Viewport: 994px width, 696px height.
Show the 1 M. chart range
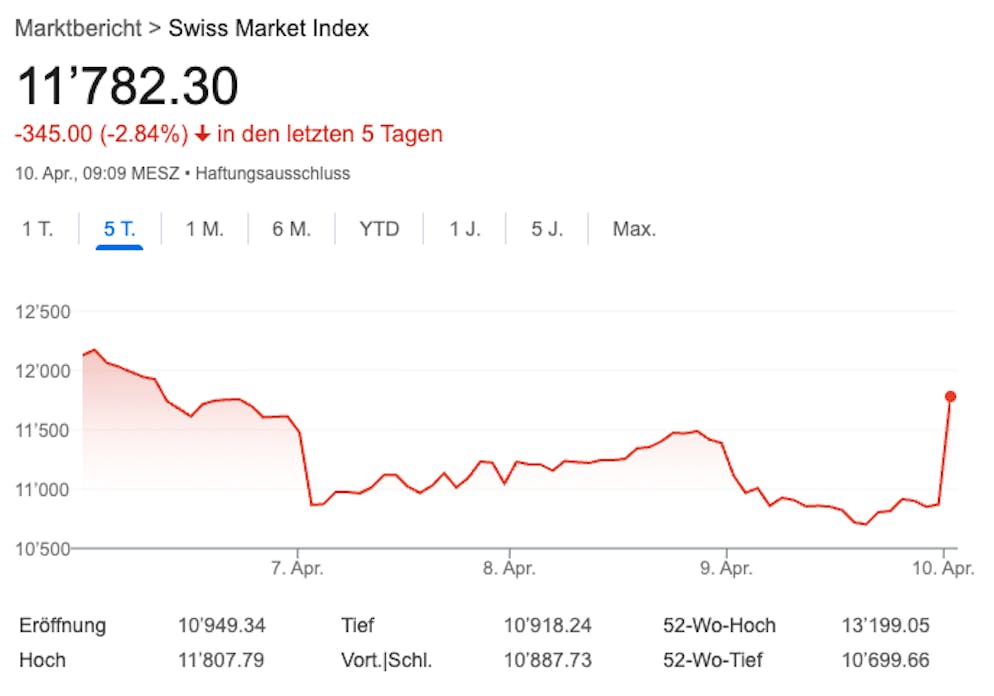204,229
